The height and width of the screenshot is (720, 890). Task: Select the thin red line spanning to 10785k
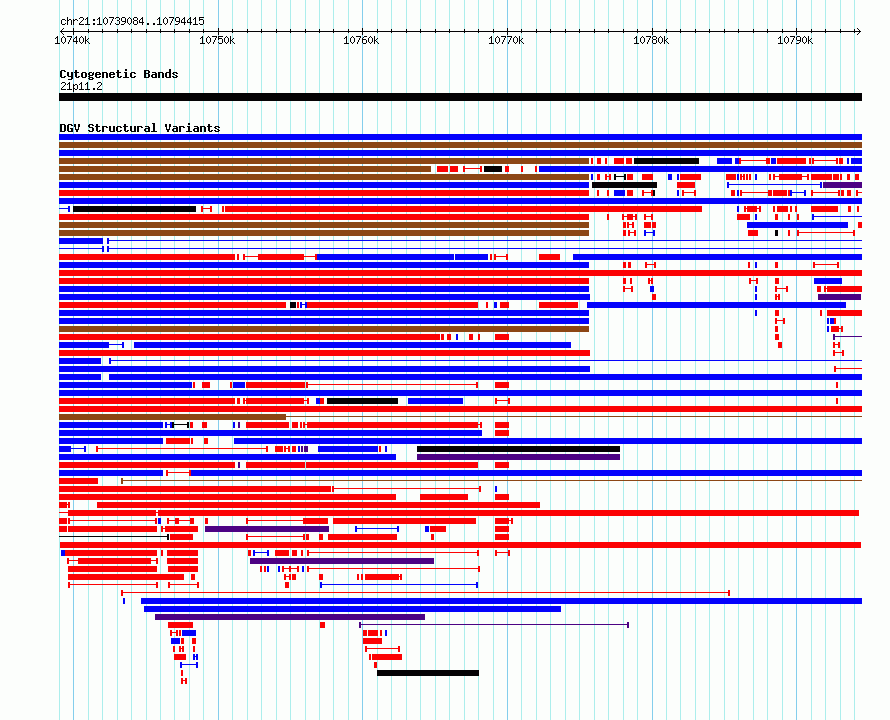click(425, 593)
